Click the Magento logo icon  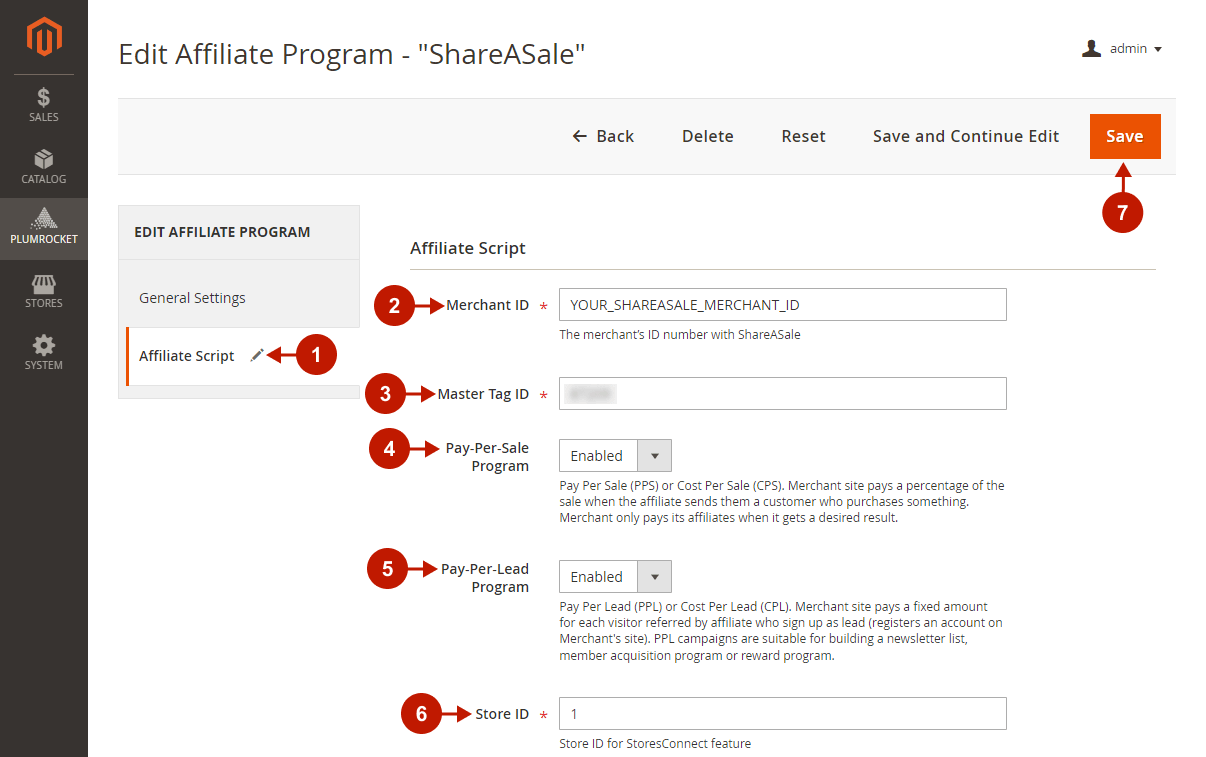point(44,37)
